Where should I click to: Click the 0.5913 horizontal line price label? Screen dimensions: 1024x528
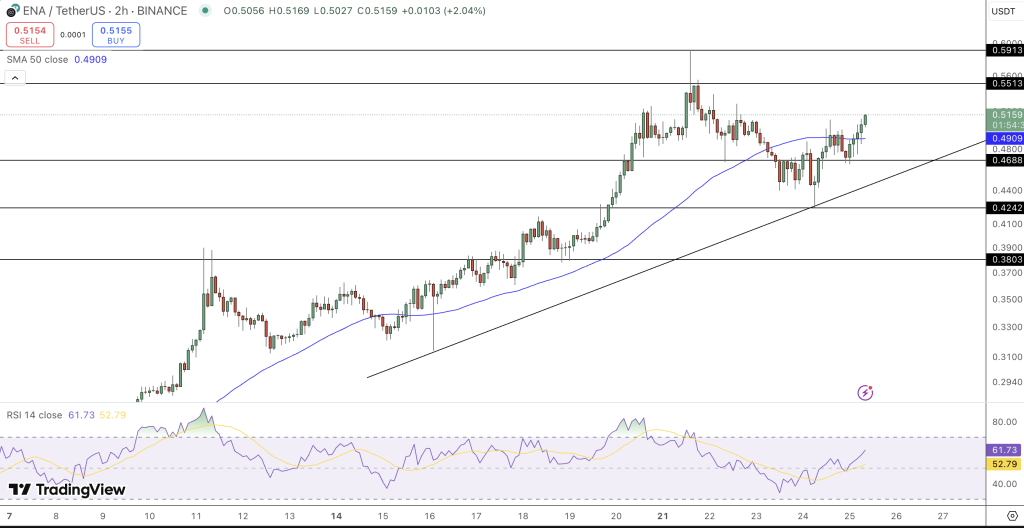pyautogui.click(x=1005, y=50)
